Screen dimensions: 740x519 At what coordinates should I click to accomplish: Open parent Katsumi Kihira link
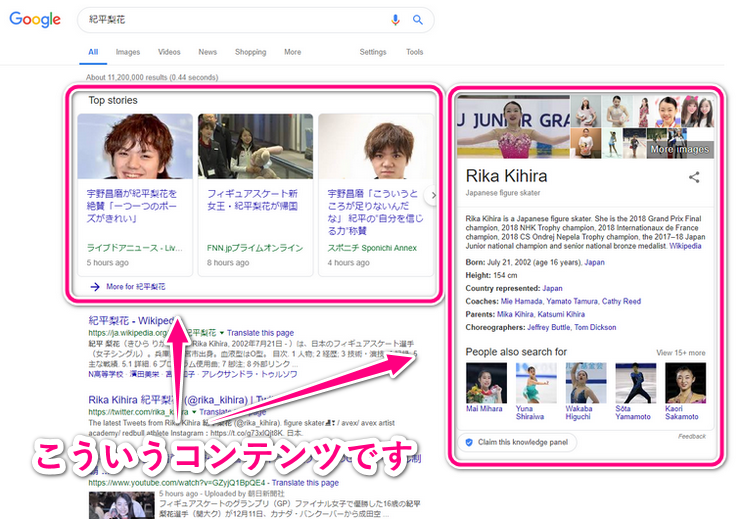pos(561,314)
